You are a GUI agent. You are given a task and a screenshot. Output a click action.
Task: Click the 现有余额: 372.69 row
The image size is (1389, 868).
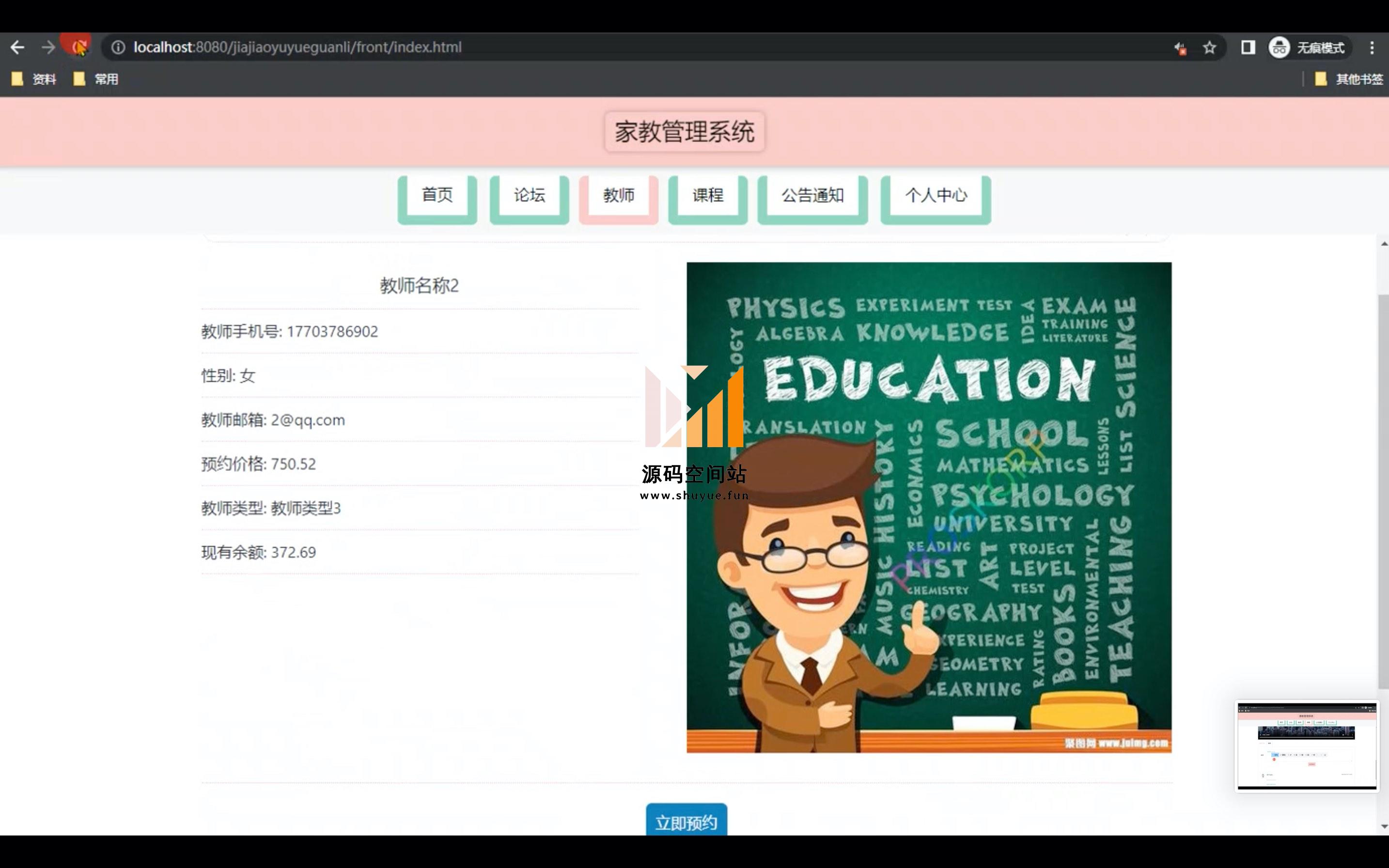pyautogui.click(x=420, y=552)
